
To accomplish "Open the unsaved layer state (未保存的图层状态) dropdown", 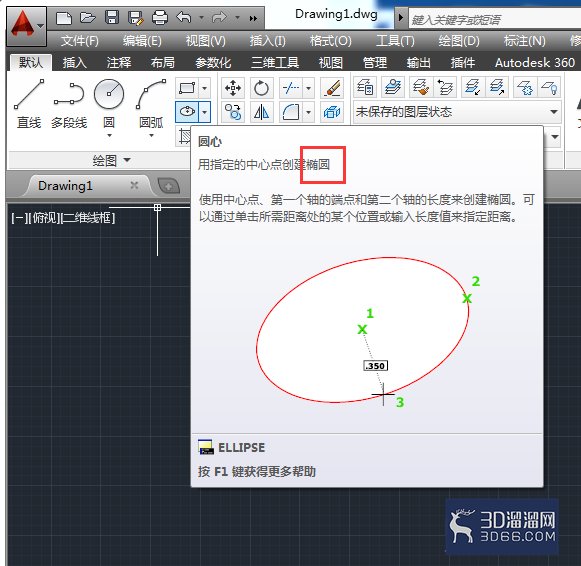I will [457, 111].
